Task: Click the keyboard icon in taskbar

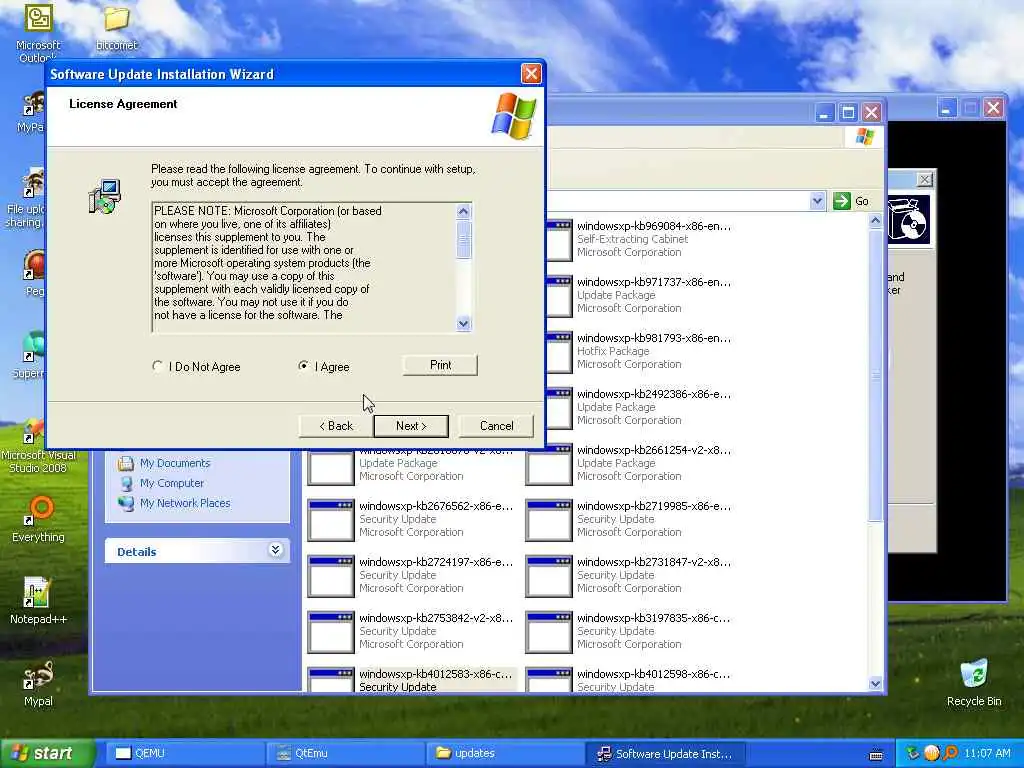Action: click(x=876, y=754)
